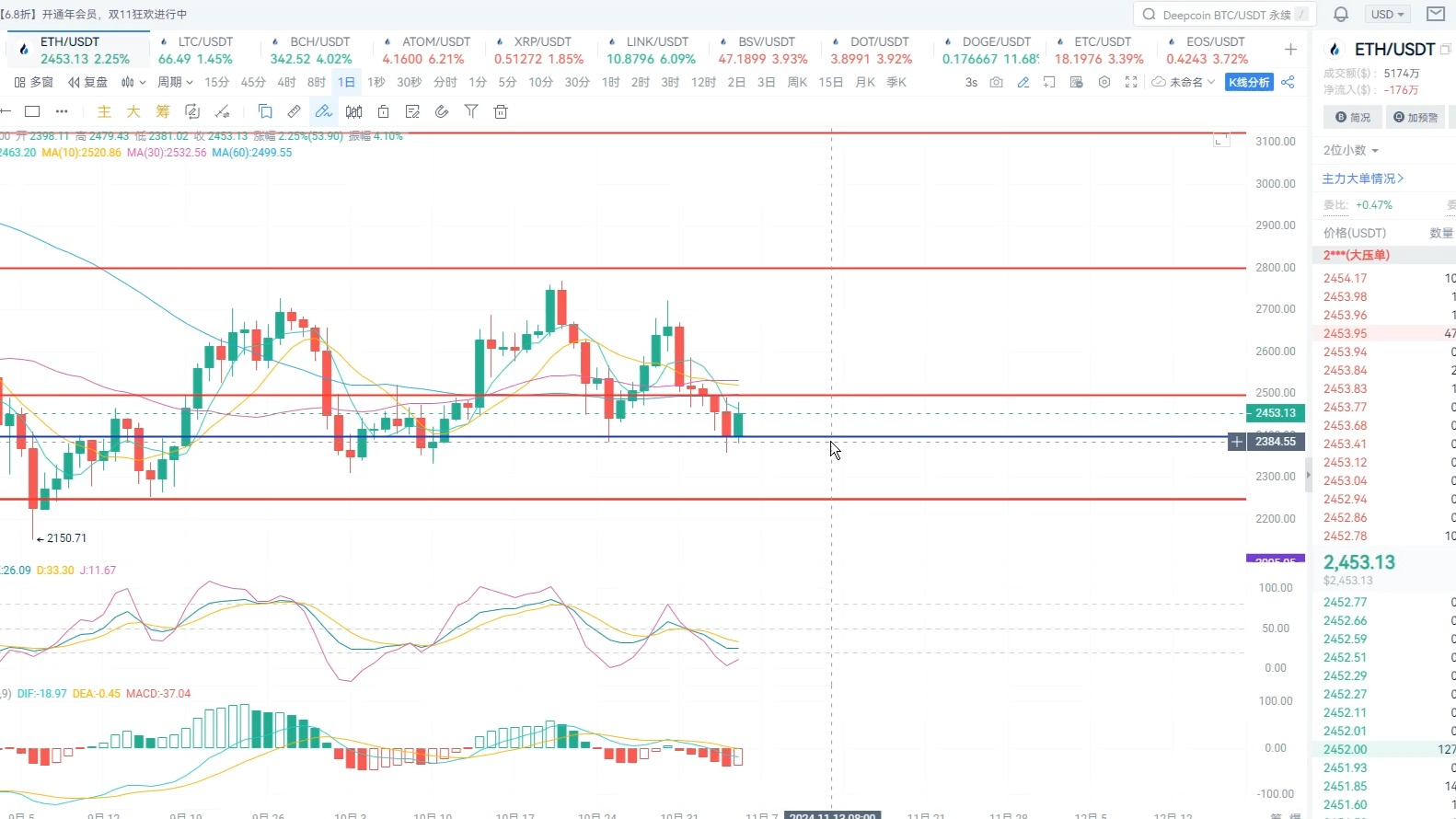
Task: Share the chart via share icon
Action: tap(1288, 82)
